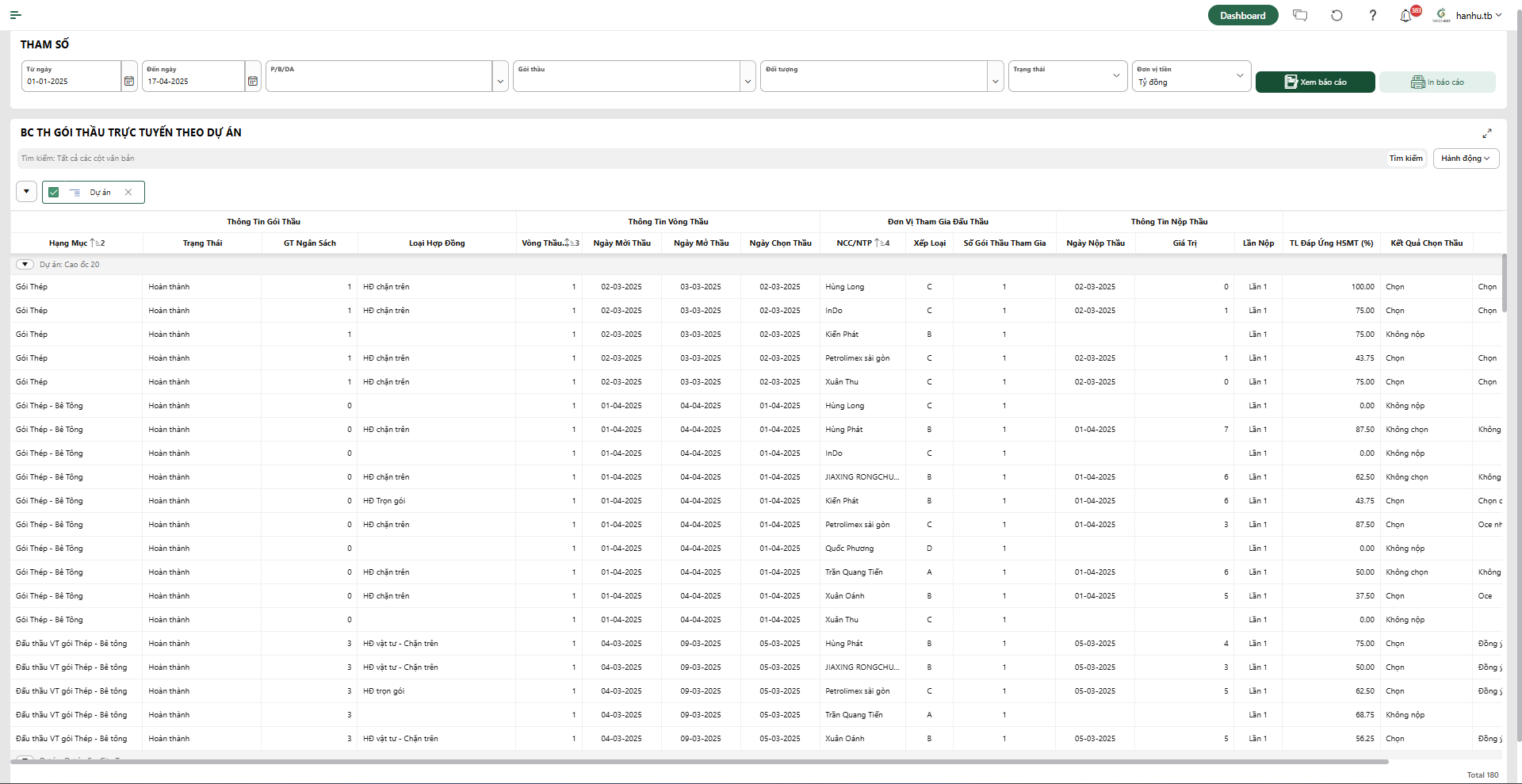
Task: Click In báo cáo print button
Action: 1437,82
